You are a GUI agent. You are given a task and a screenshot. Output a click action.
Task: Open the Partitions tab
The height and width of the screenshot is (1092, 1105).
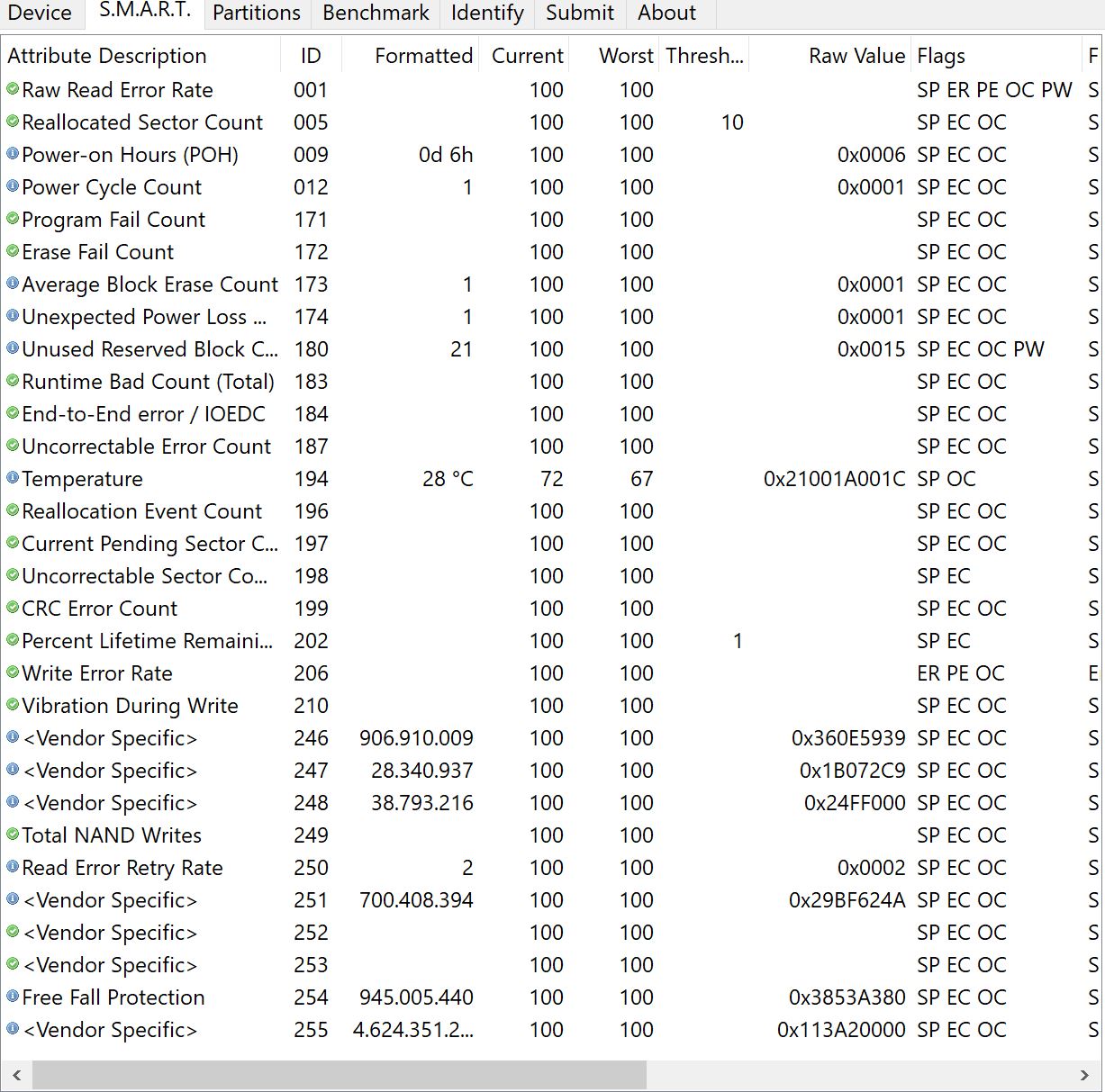point(257,13)
